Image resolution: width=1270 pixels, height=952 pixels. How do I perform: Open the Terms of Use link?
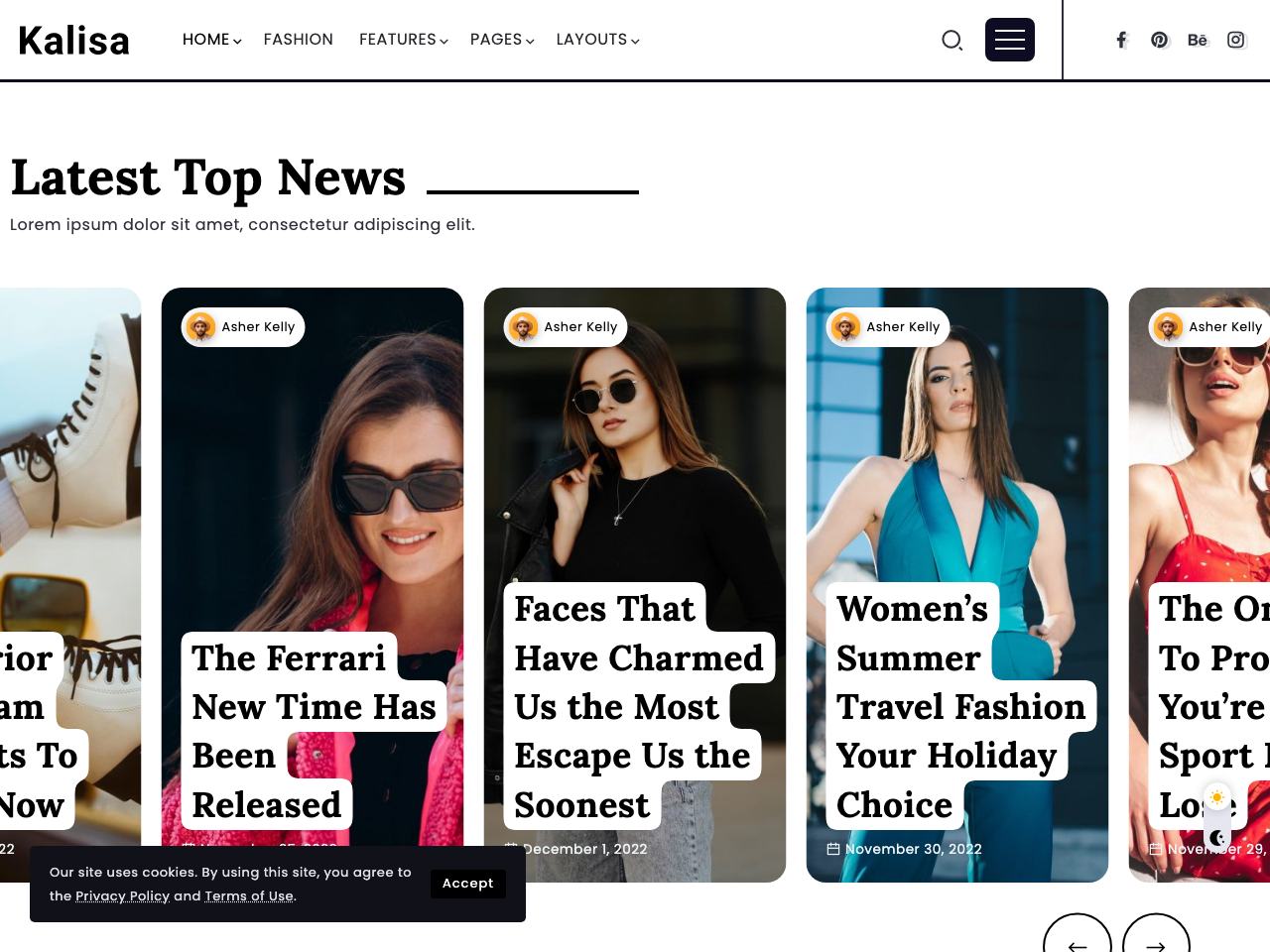(x=249, y=896)
